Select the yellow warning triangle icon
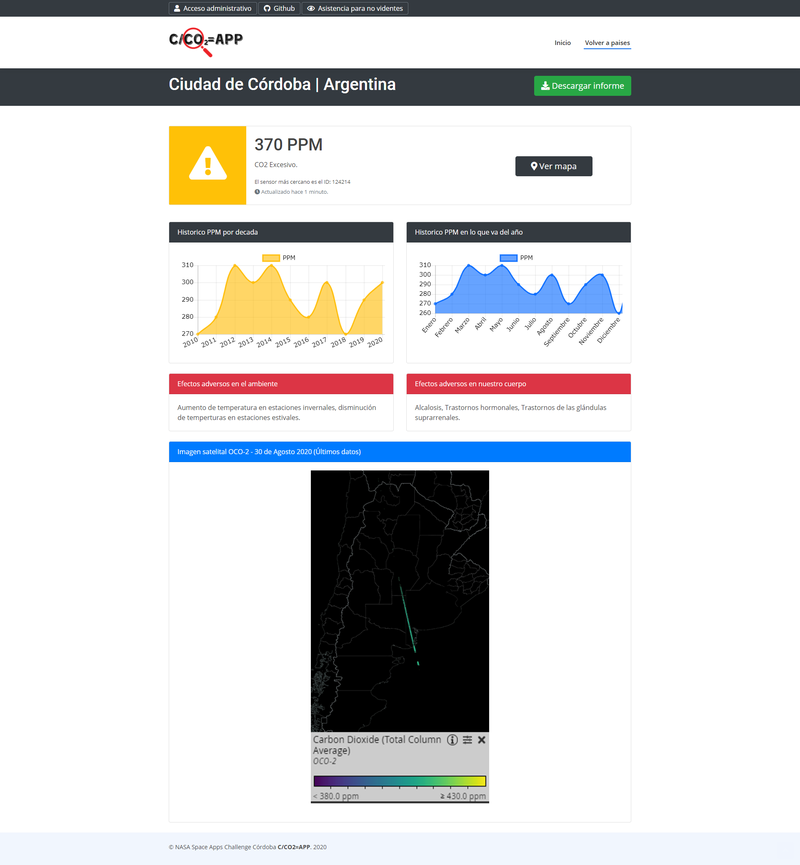This screenshot has height=865, width=800. [x=207, y=163]
